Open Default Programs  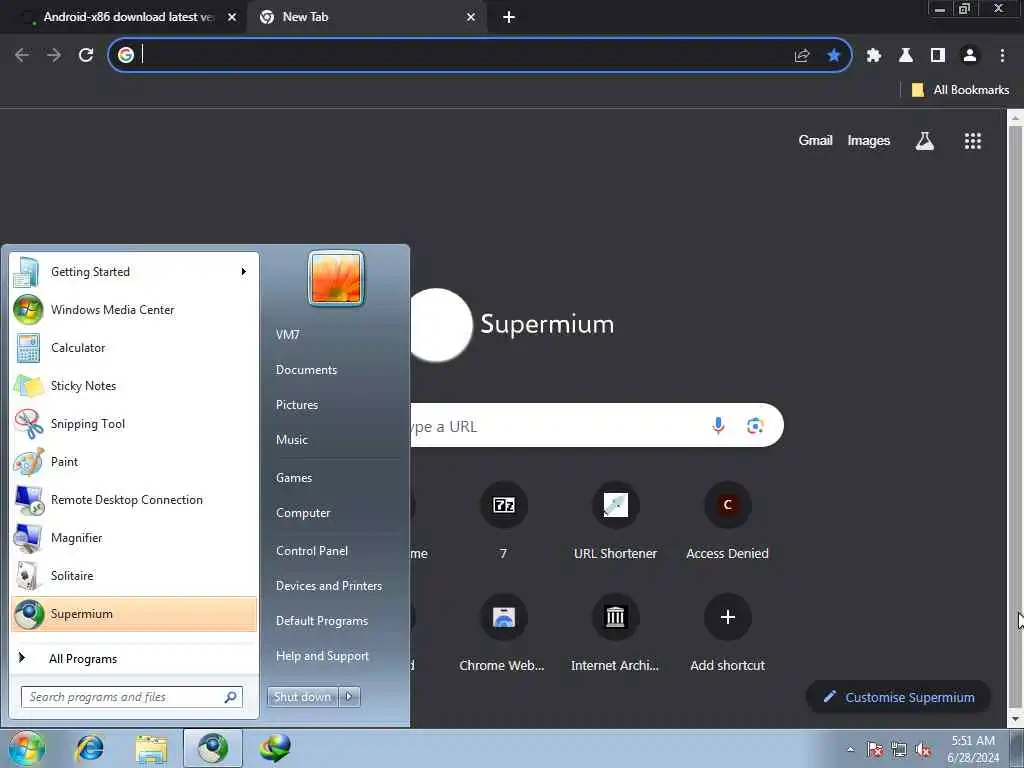[321, 620]
